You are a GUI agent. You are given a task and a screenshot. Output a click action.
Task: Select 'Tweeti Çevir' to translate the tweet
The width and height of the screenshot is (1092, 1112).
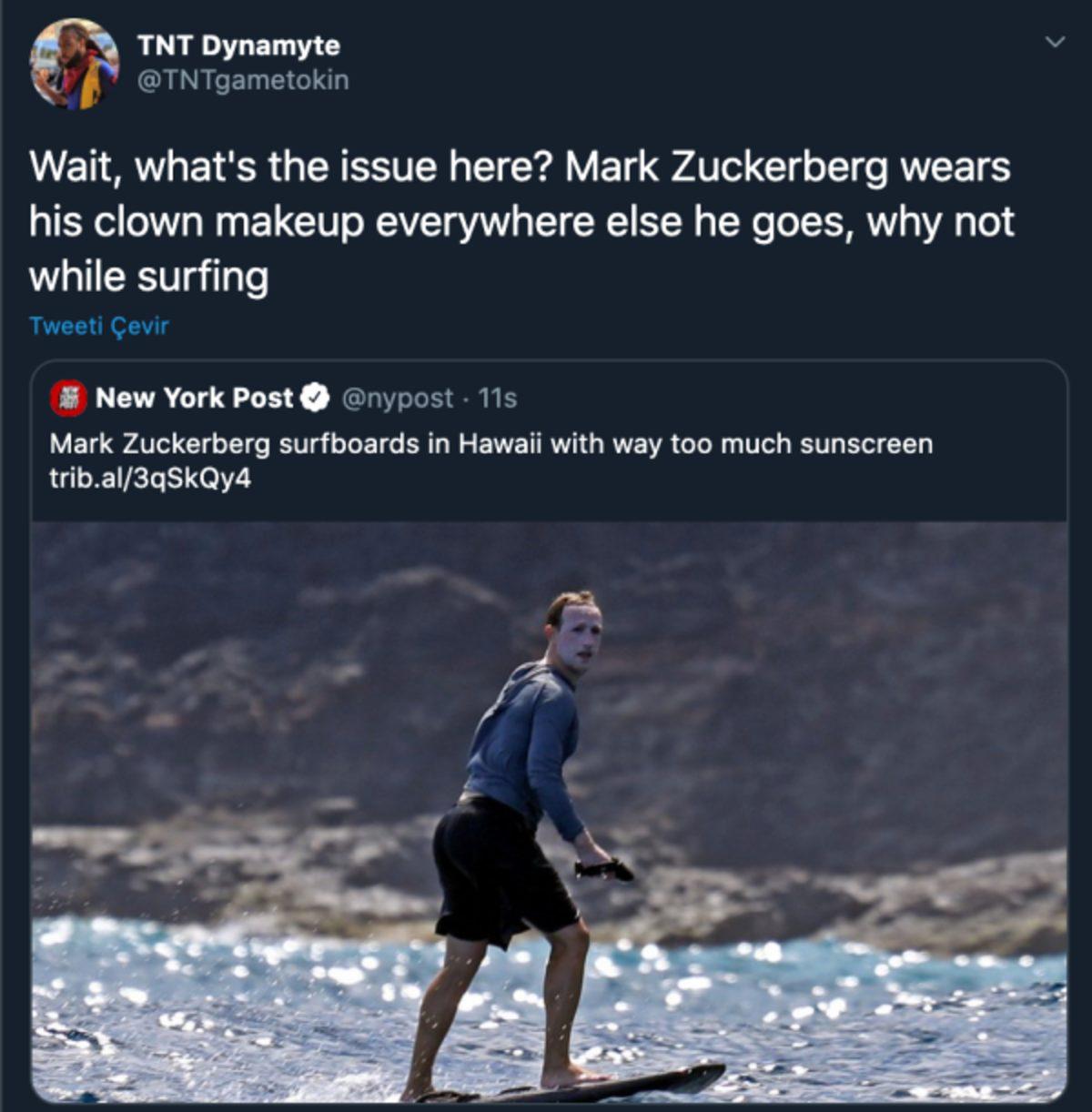[98, 324]
